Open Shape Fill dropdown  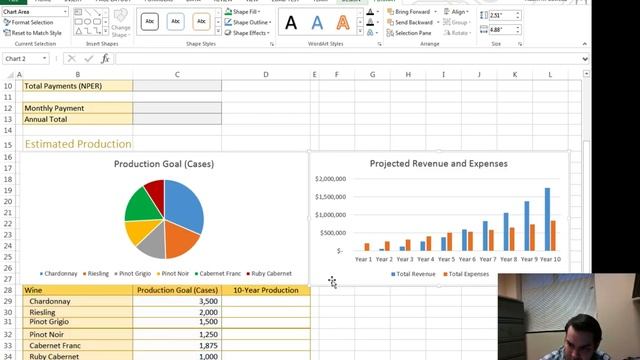pos(243,12)
